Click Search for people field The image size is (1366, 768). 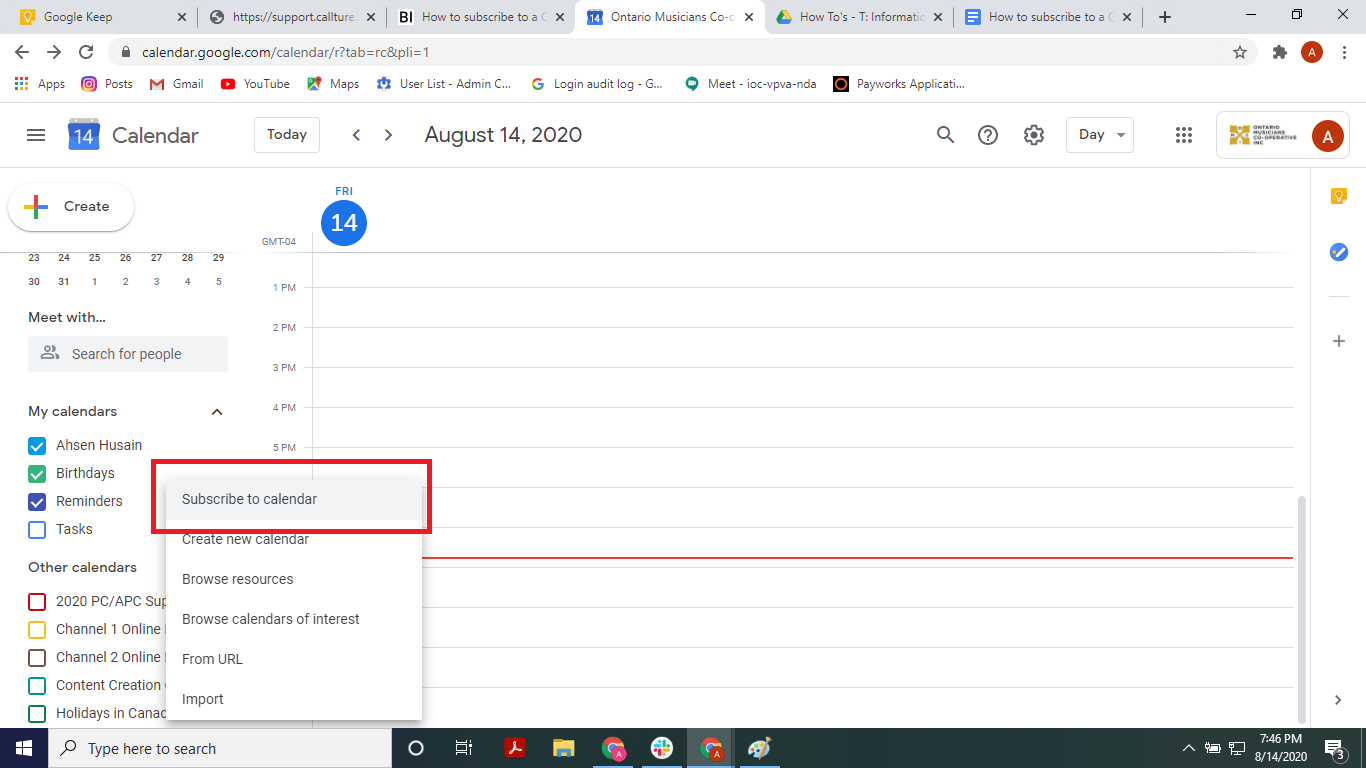tap(128, 354)
